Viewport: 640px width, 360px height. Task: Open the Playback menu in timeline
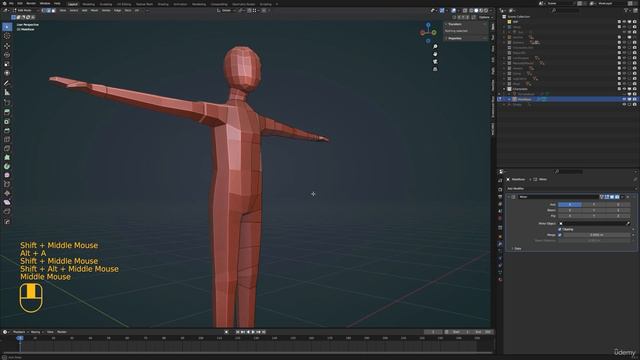(19, 332)
